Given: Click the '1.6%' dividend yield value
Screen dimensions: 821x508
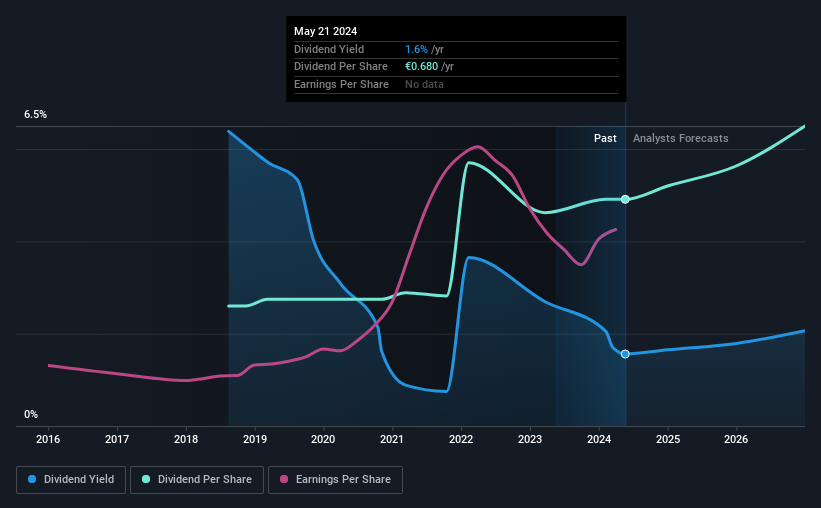Looking at the screenshot, I should tap(416, 49).
